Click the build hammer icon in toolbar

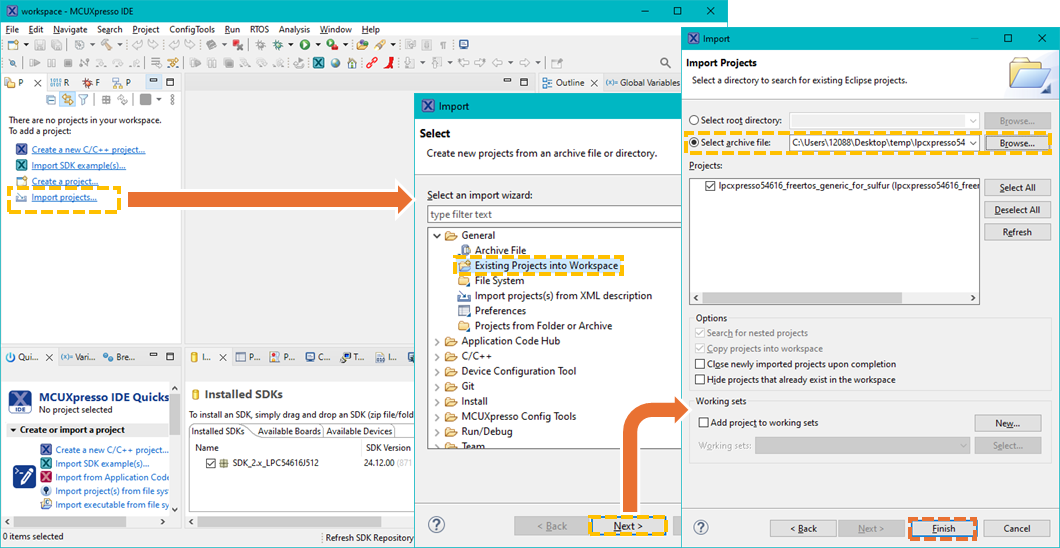105,45
